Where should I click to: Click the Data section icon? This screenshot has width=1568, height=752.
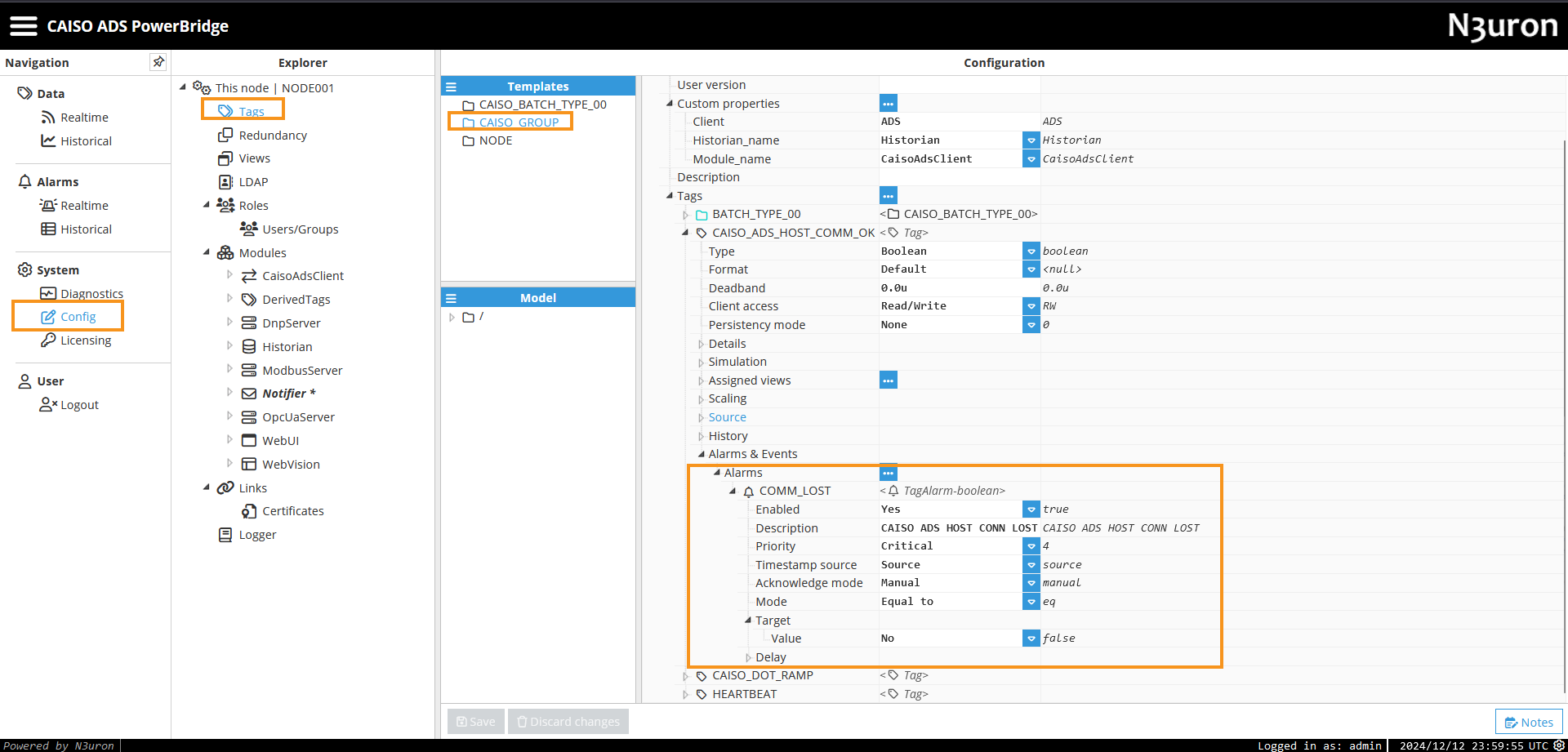tap(24, 94)
